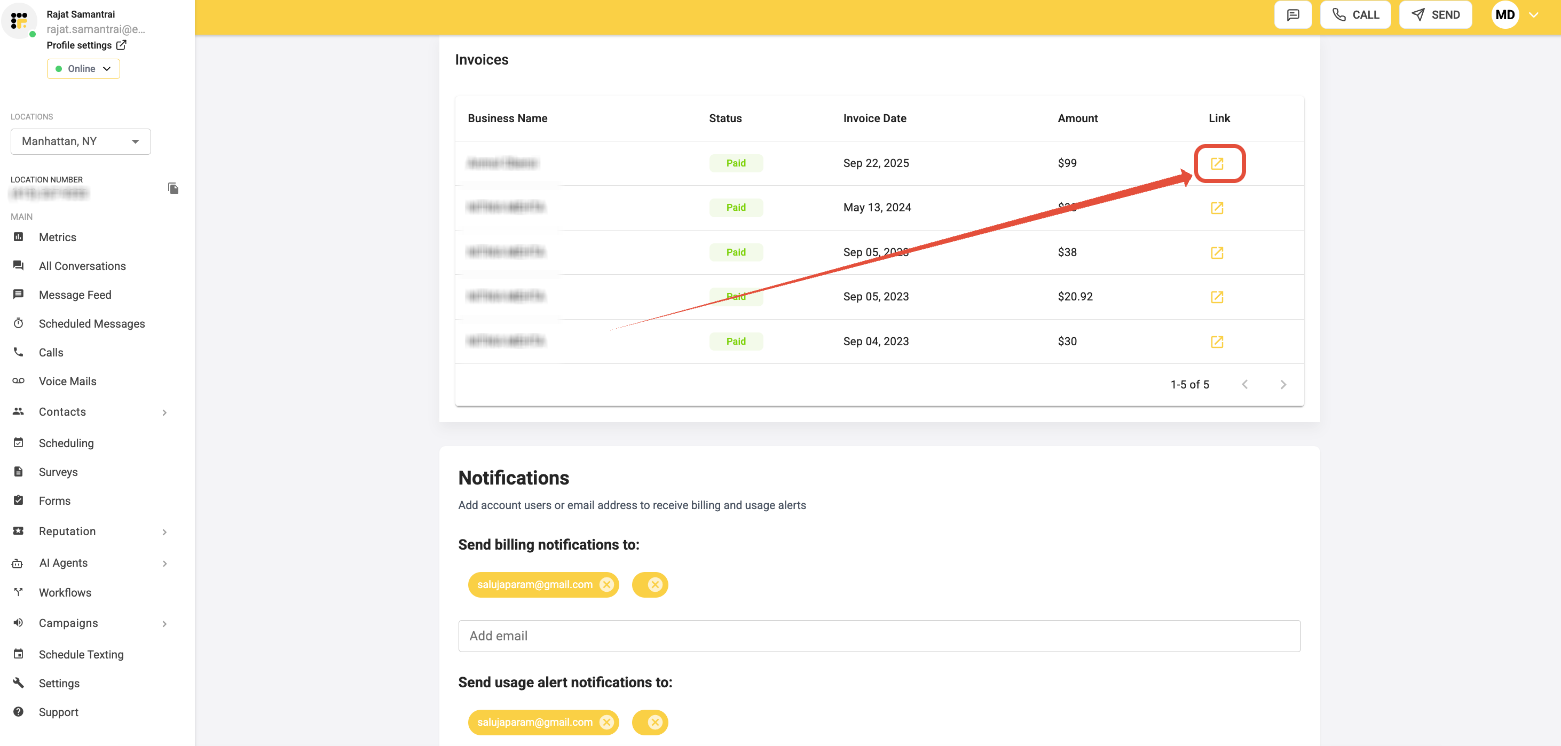Screen dimensions: 1561x746
Task: Click the Metrics chart icon in sidebar
Action: click(18, 237)
